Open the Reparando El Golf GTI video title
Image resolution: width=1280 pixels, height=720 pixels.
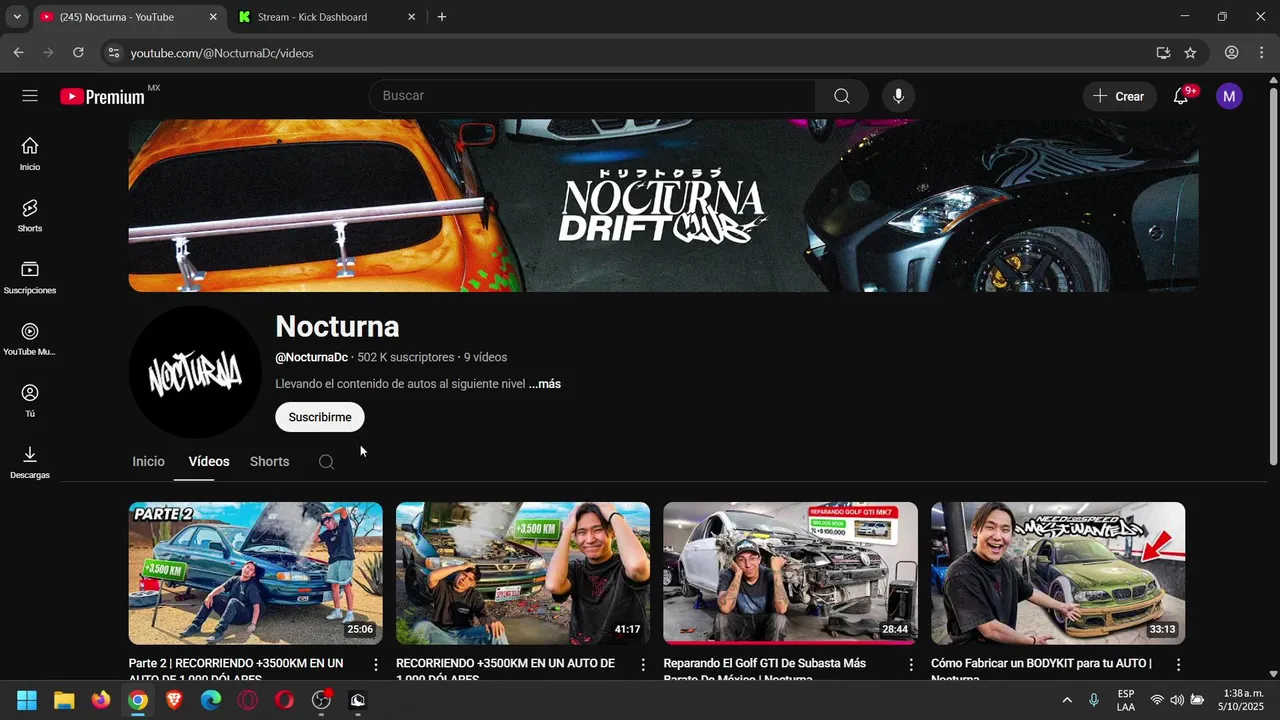tap(765, 670)
